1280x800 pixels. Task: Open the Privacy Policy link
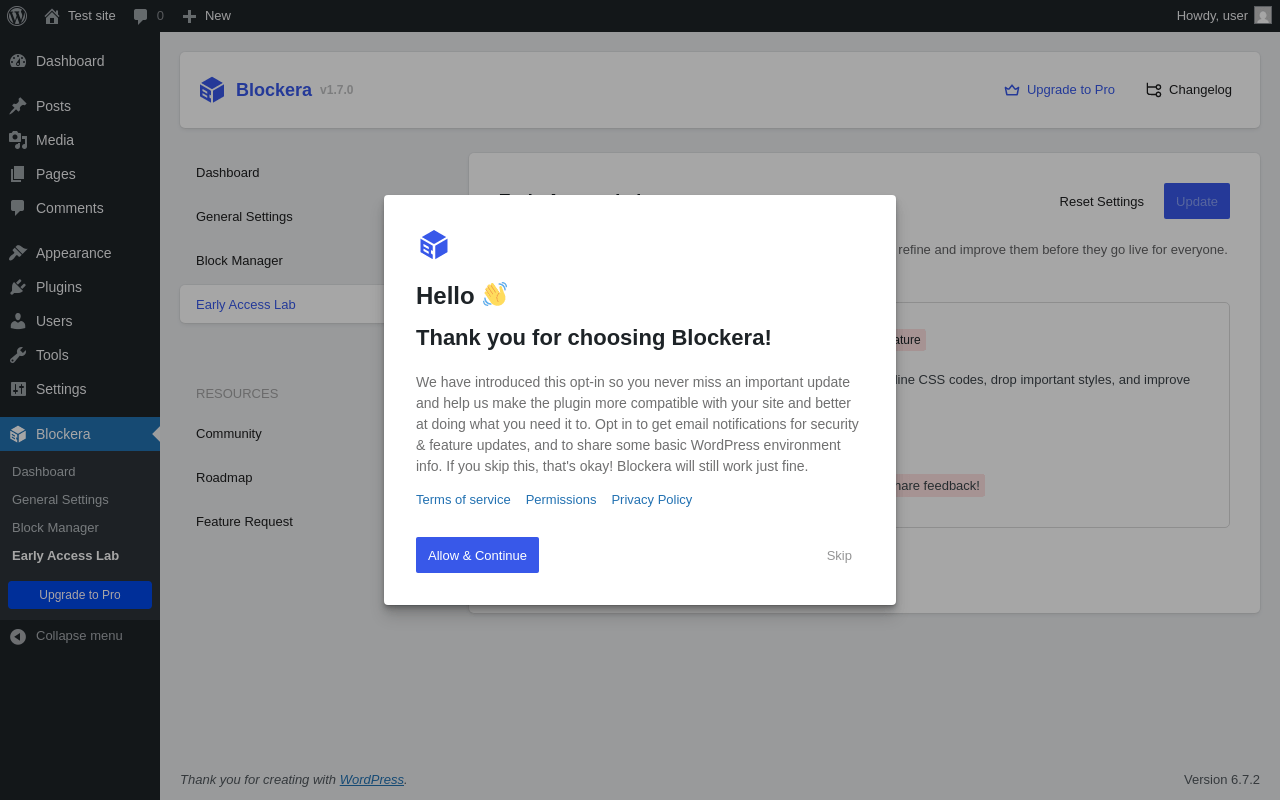coord(651,500)
